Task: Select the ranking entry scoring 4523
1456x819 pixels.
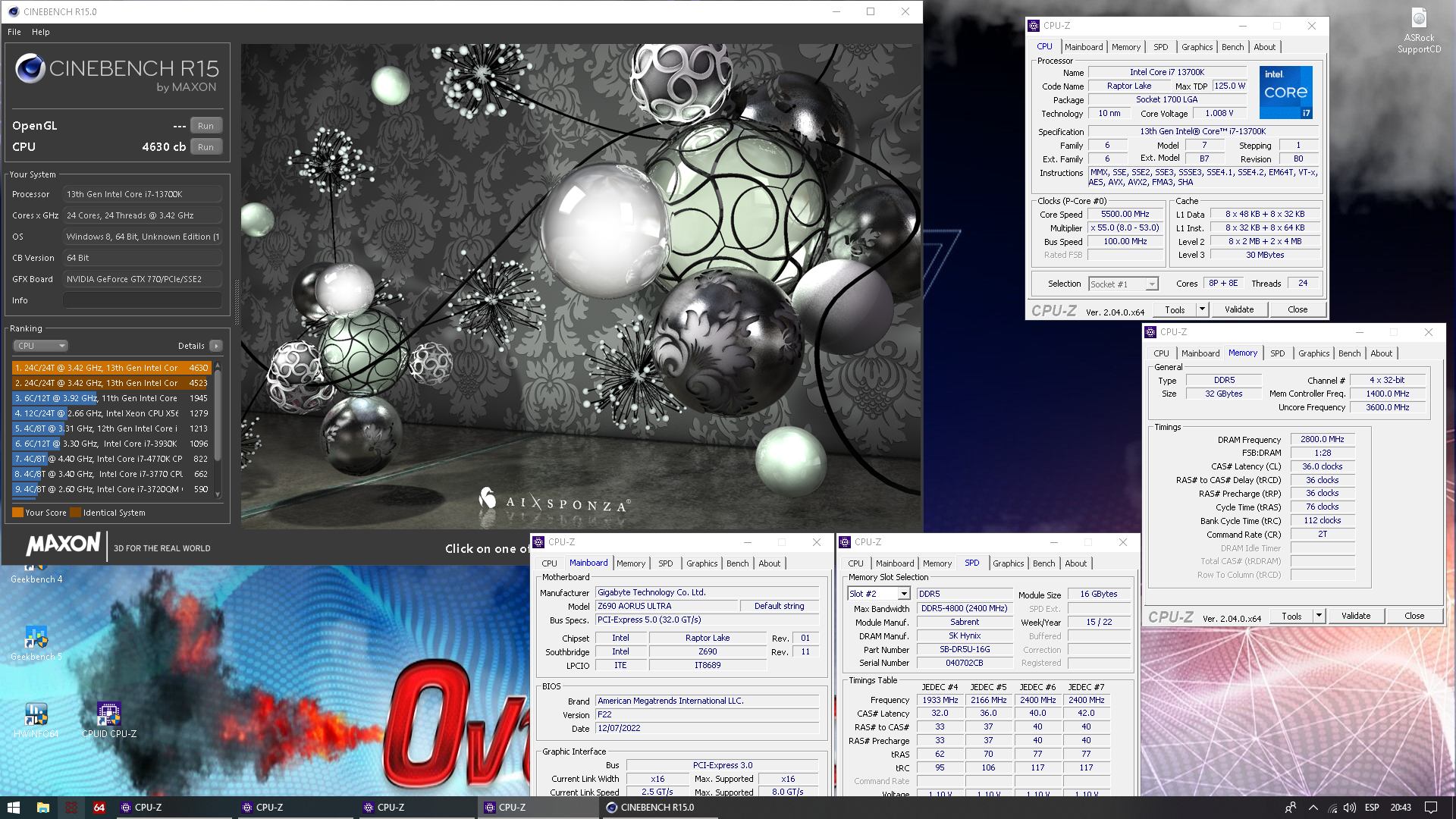Action: (111, 383)
